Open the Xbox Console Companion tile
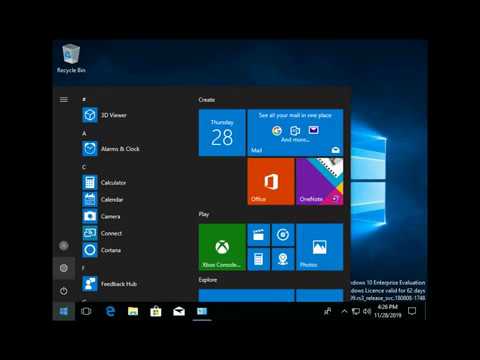The image size is (480, 360). (x=222, y=247)
